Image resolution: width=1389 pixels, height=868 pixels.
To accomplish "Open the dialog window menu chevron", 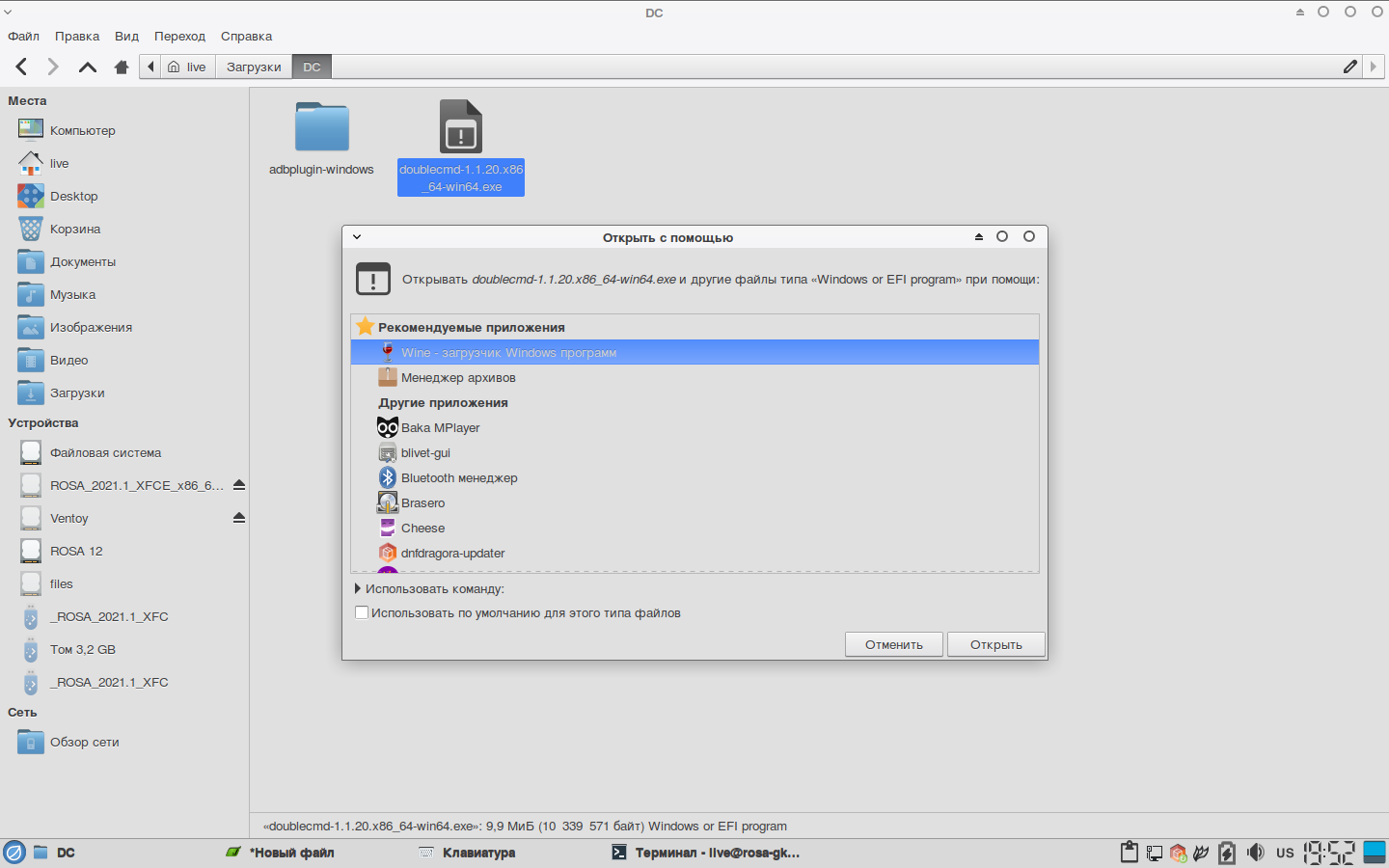I will point(357,237).
